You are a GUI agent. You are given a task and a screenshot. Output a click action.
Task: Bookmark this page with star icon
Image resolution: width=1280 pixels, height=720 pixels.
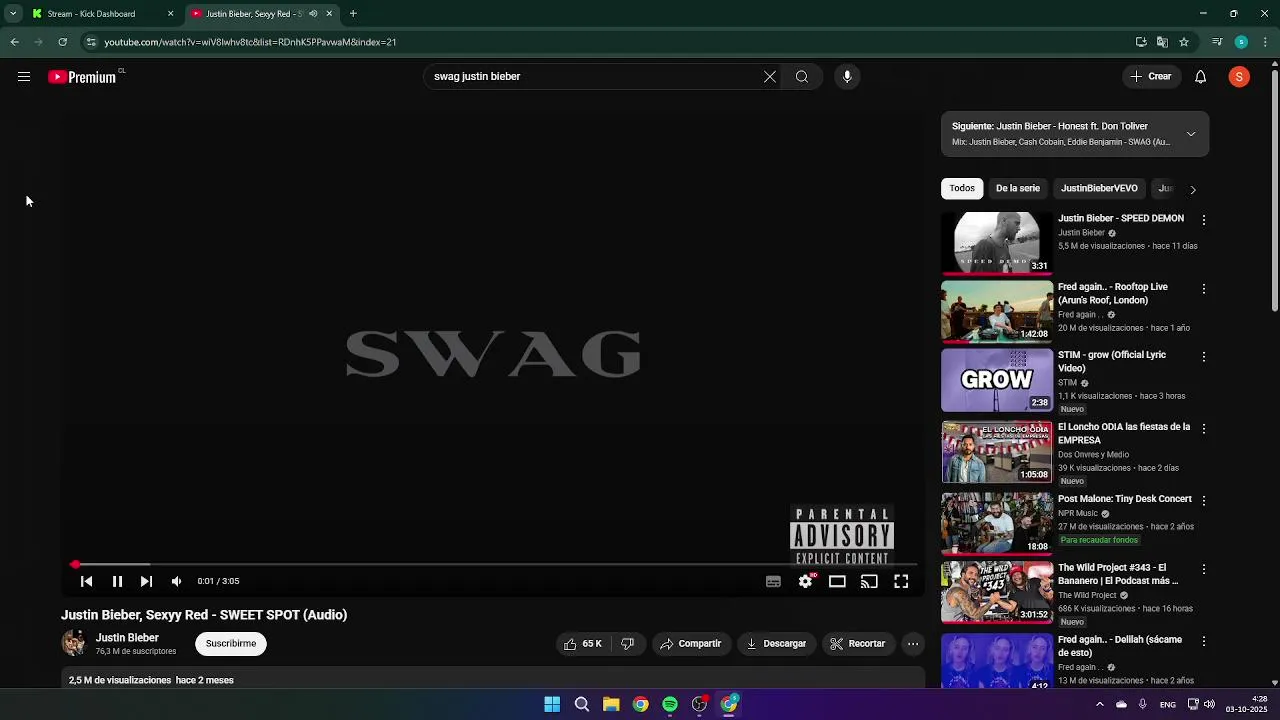point(1184,42)
